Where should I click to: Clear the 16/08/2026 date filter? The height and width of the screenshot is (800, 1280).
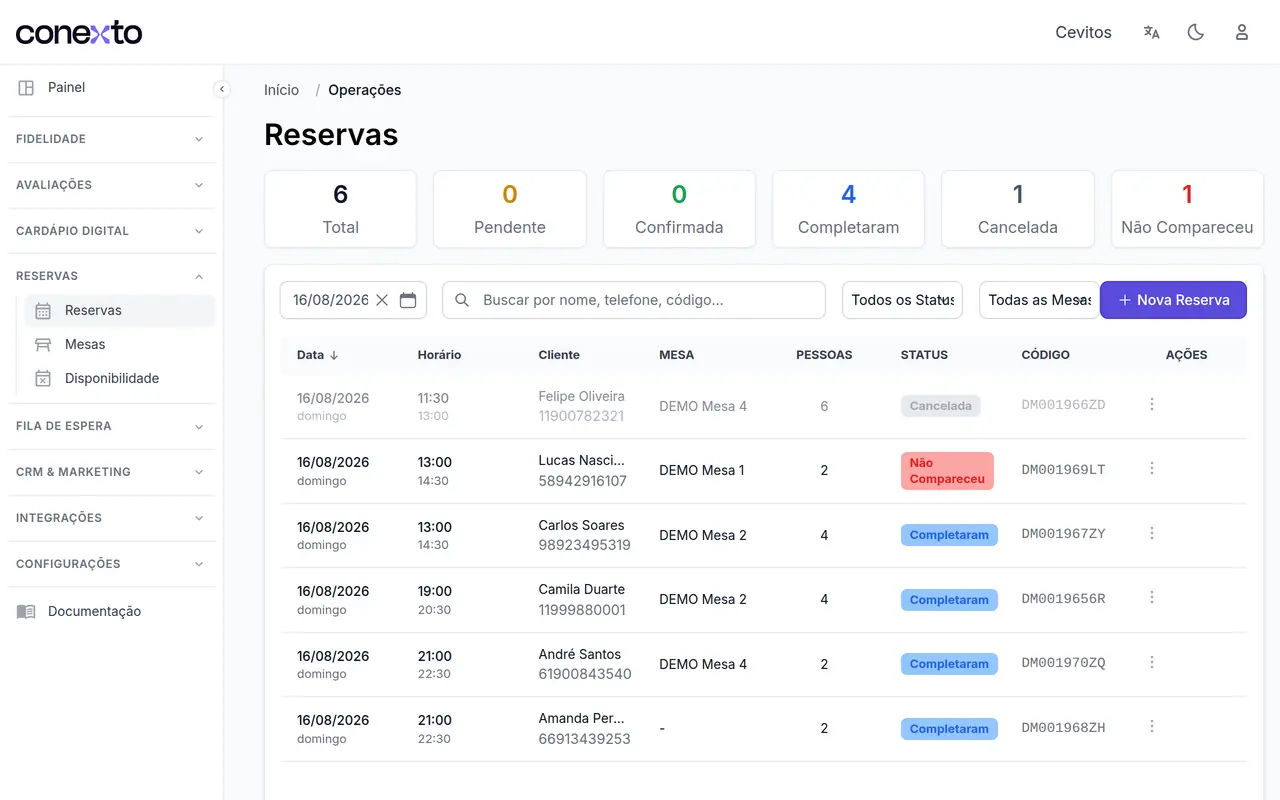(382, 300)
